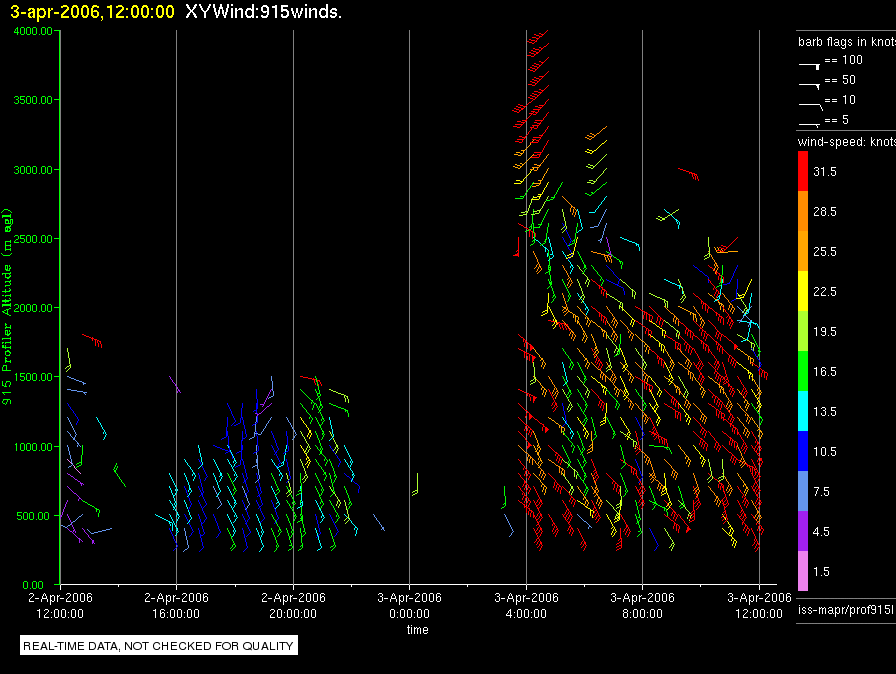Screen dimensions: 896x674
Task: Select the red 31.5 knots color swatch
Action: 803,172
